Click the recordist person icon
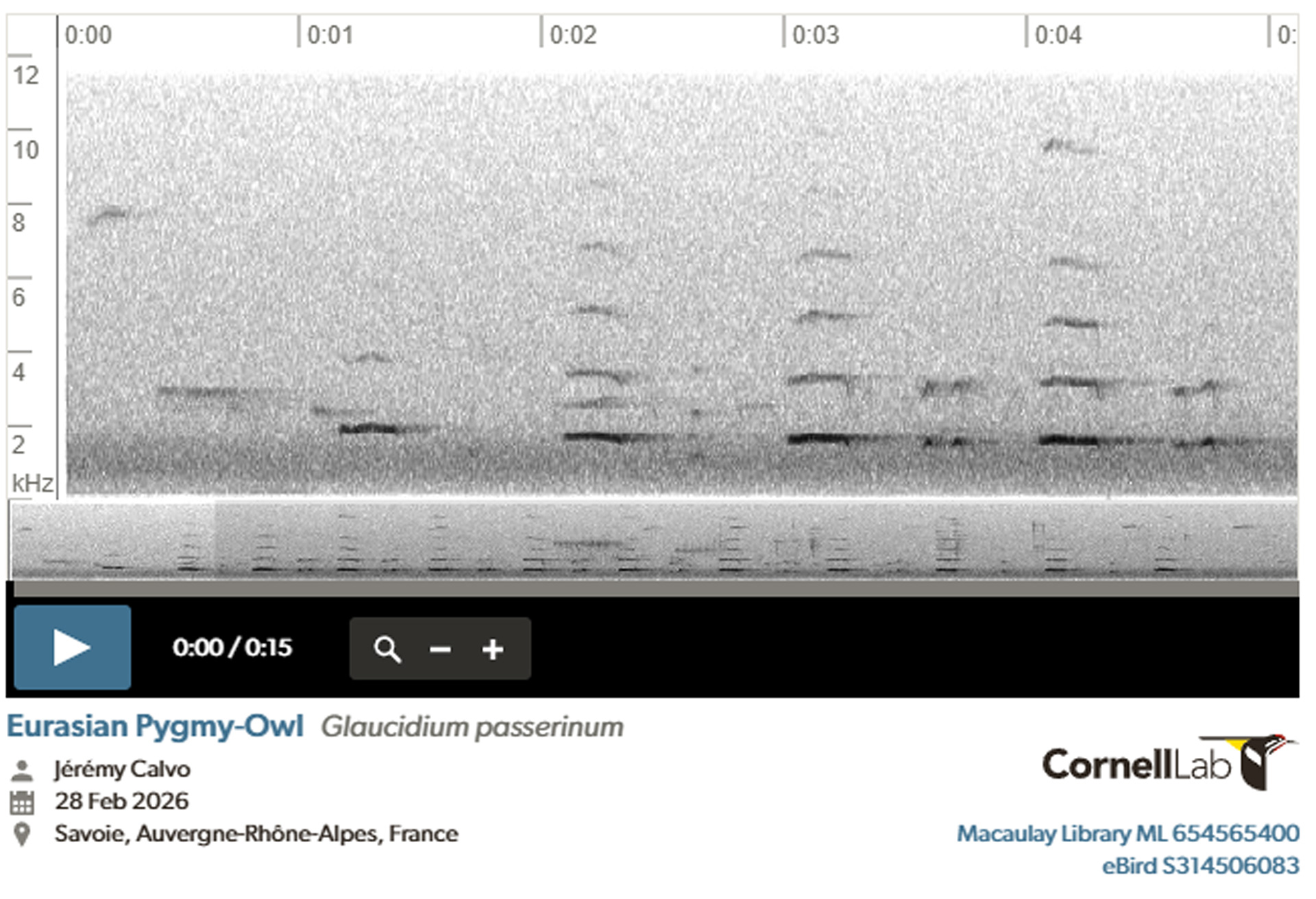This screenshot has height=899, width=1316. click(x=22, y=769)
